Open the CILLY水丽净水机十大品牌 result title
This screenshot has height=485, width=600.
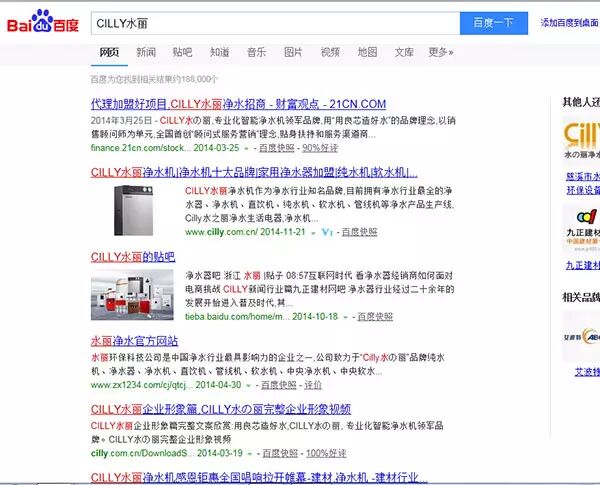click(254, 172)
